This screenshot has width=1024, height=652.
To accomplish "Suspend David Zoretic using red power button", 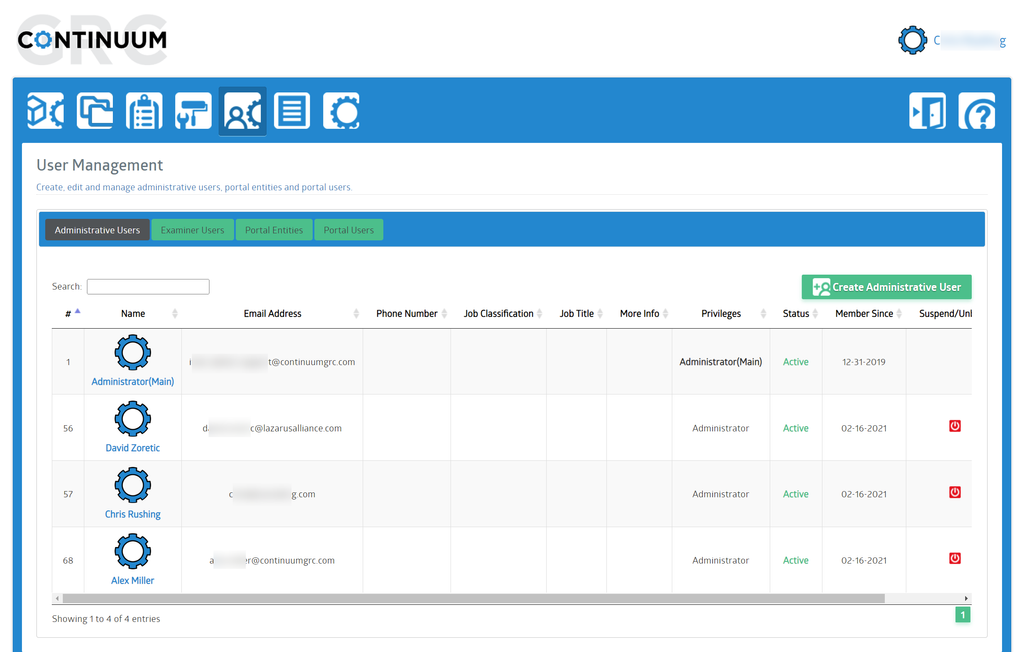I will tap(954, 426).
